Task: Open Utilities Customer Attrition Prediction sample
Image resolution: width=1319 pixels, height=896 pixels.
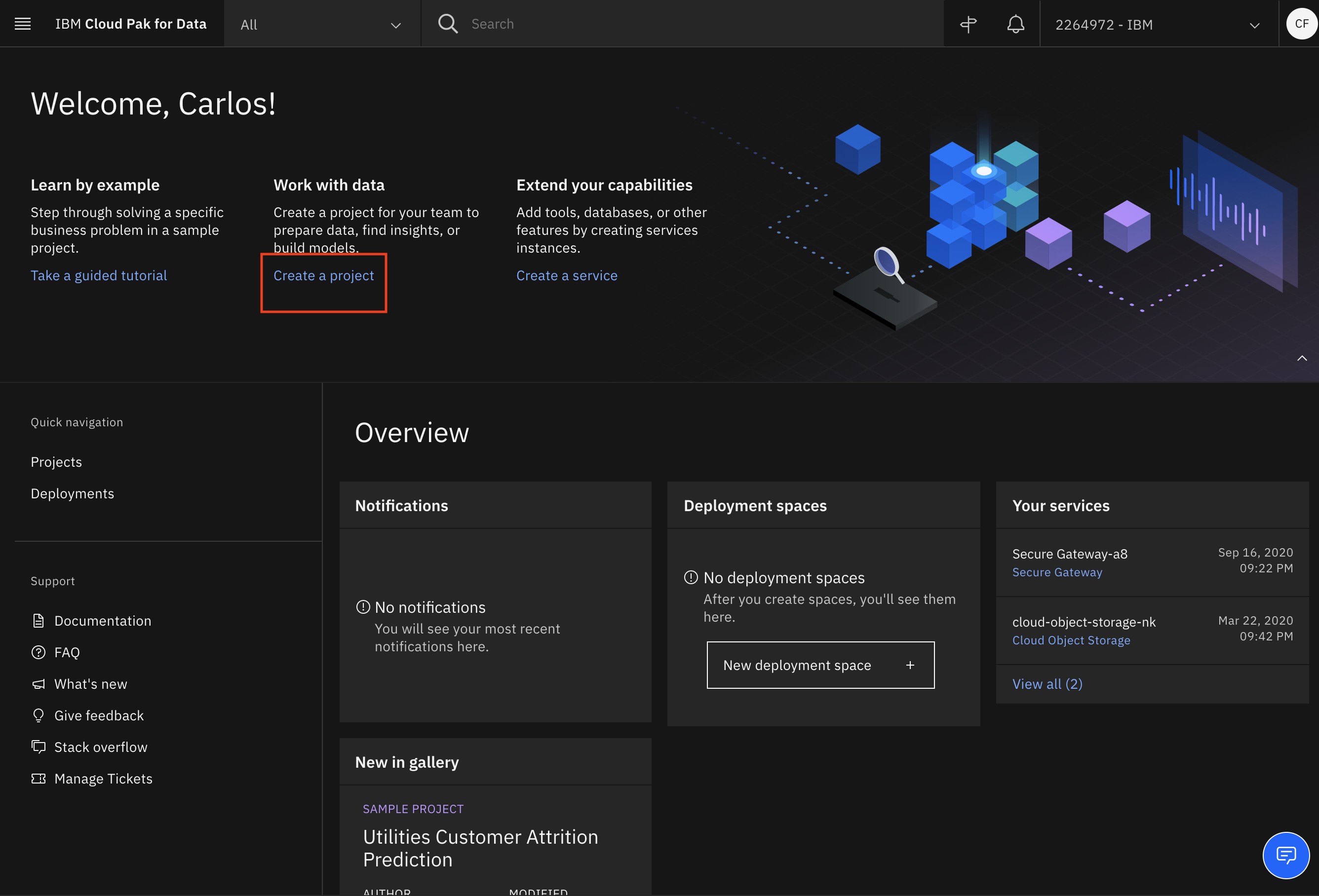Action: tap(480, 848)
